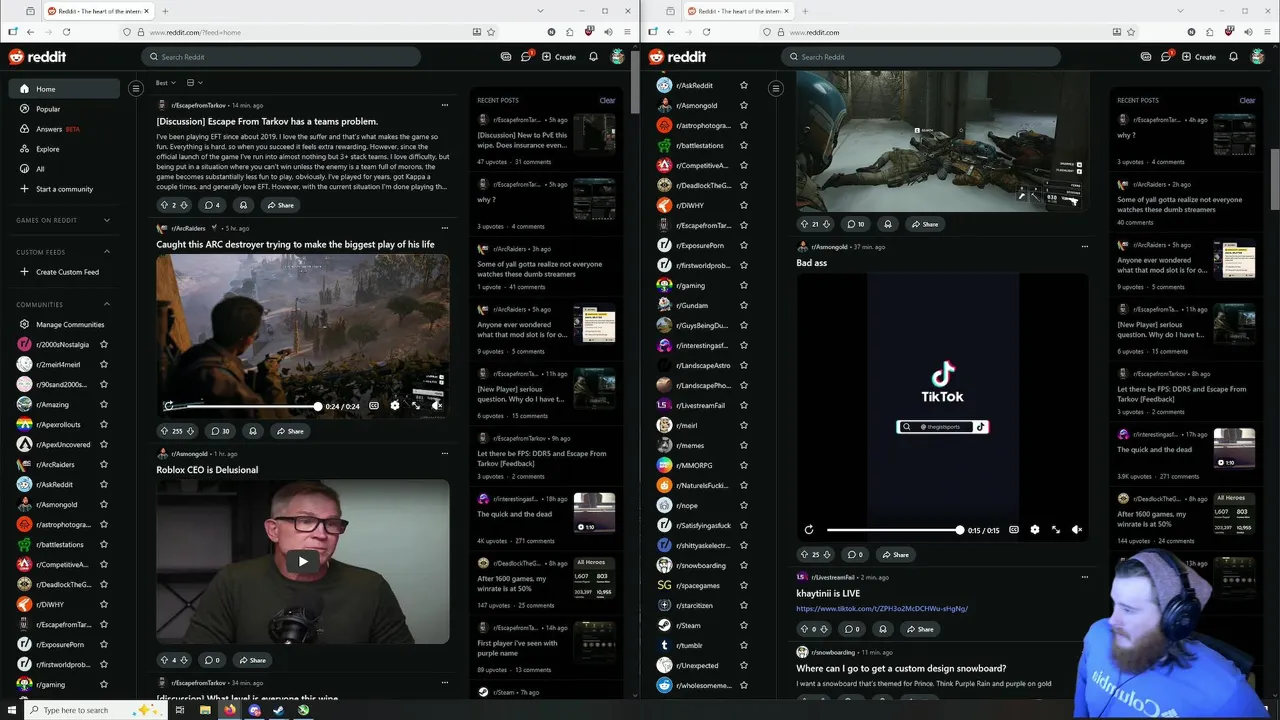Click Create Custom Feed
The height and width of the screenshot is (720, 1280).
pos(64,272)
